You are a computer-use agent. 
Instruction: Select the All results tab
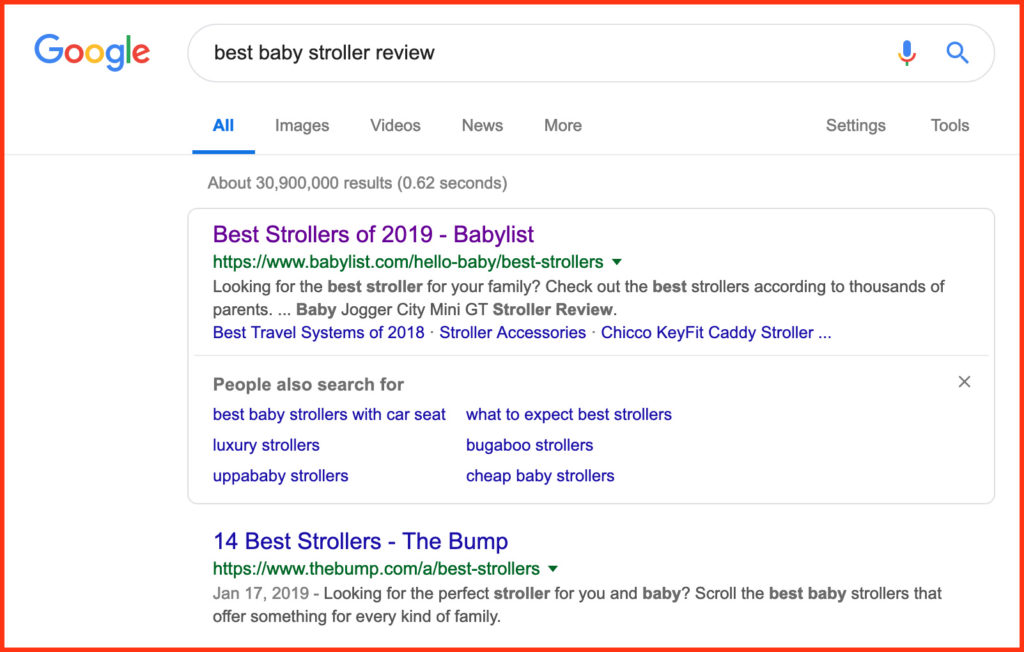pyautogui.click(x=223, y=126)
